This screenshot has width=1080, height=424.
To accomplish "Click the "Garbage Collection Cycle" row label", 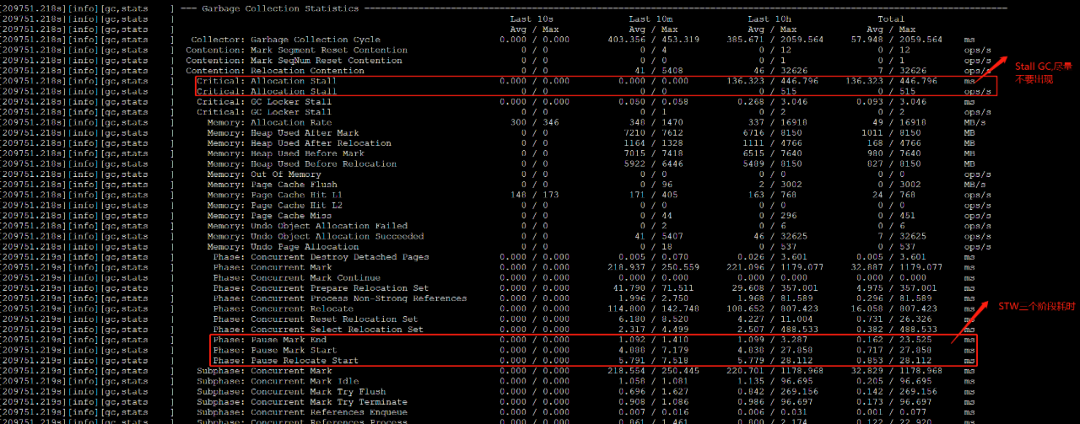I will coord(315,40).
